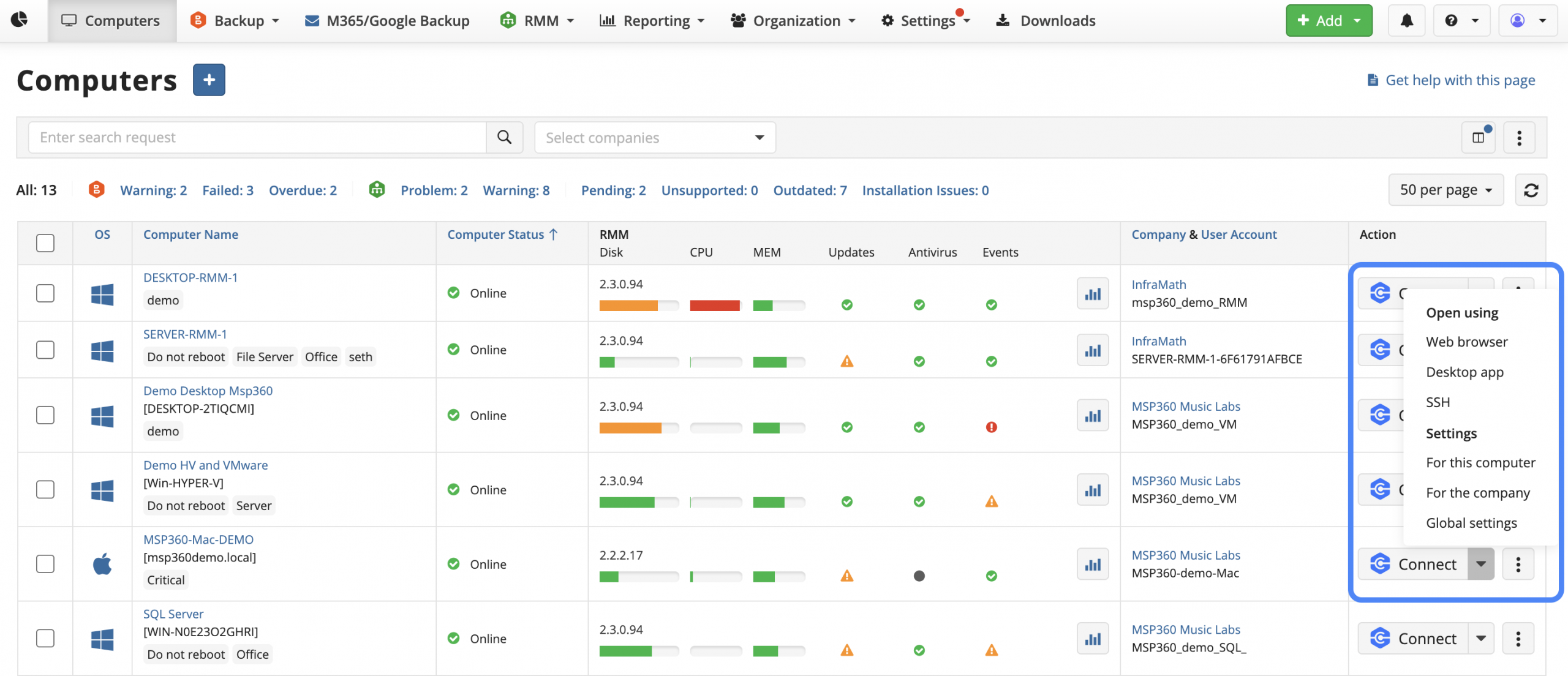The height and width of the screenshot is (676, 1568).
Task: Toggle the select-all checkbox in table header
Action: (45, 243)
